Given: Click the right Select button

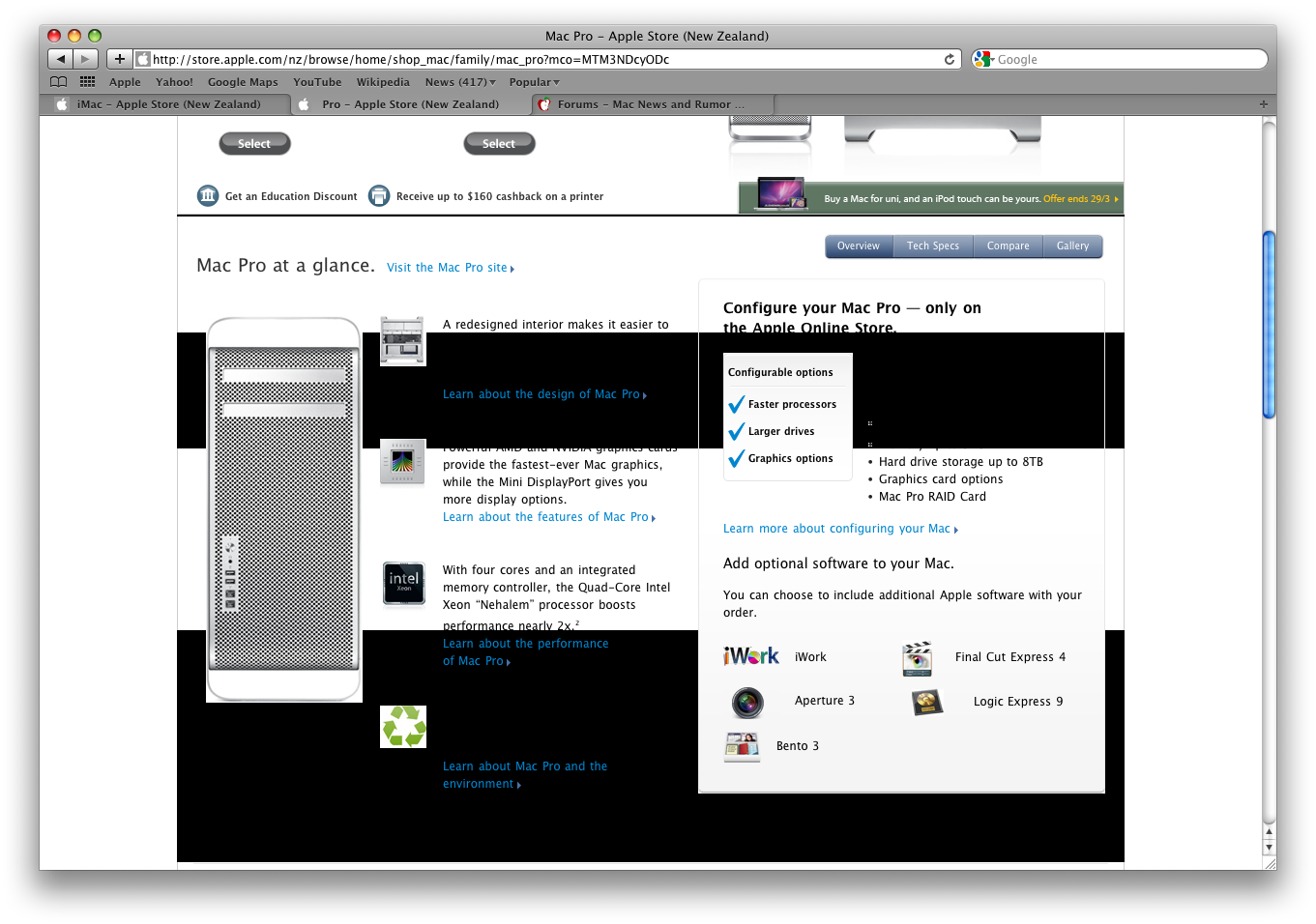Looking at the screenshot, I should (499, 144).
